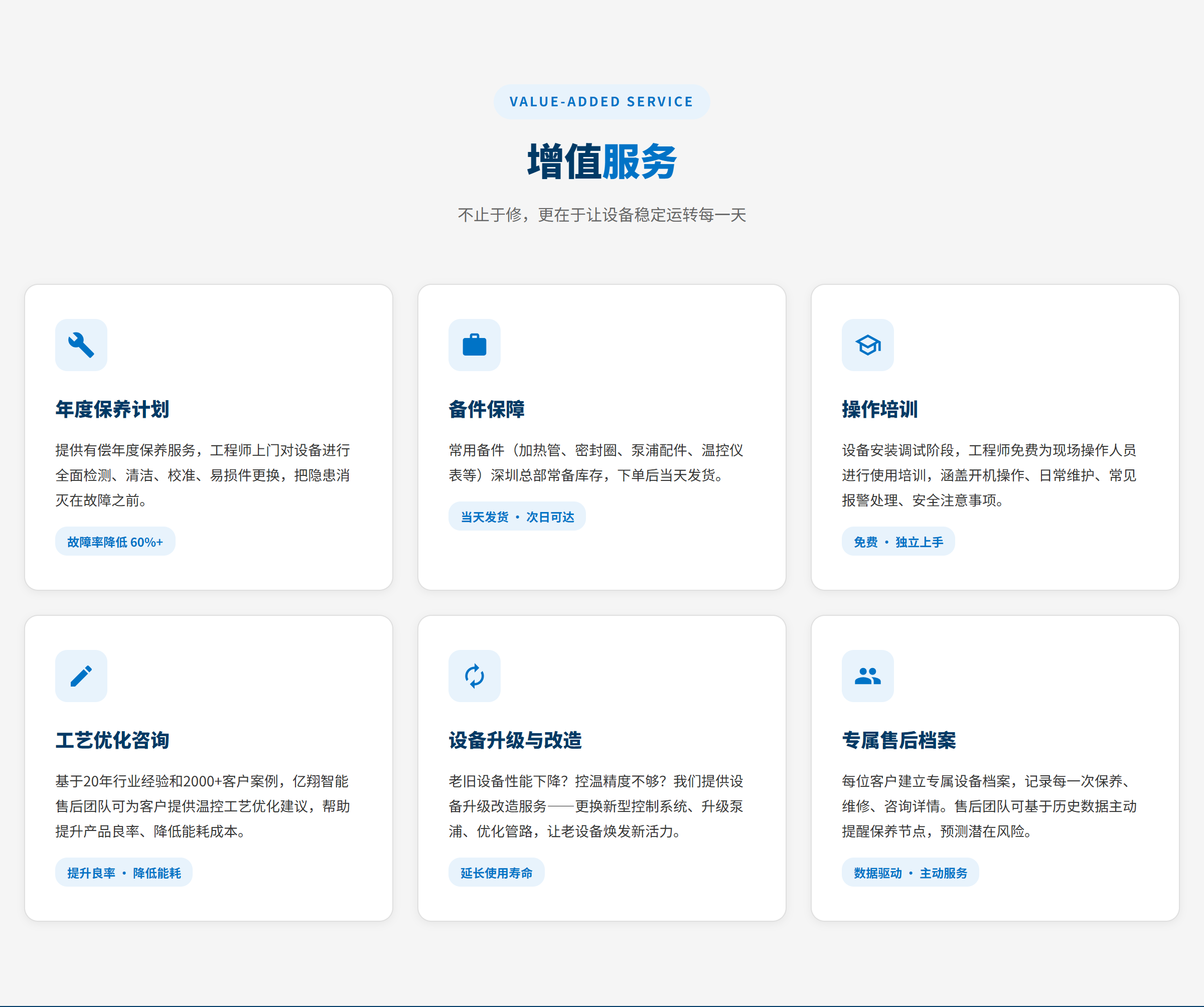This screenshot has width=1204, height=1007.
Task: Click the 提升良率・降低能耗 tag
Action: [124, 872]
